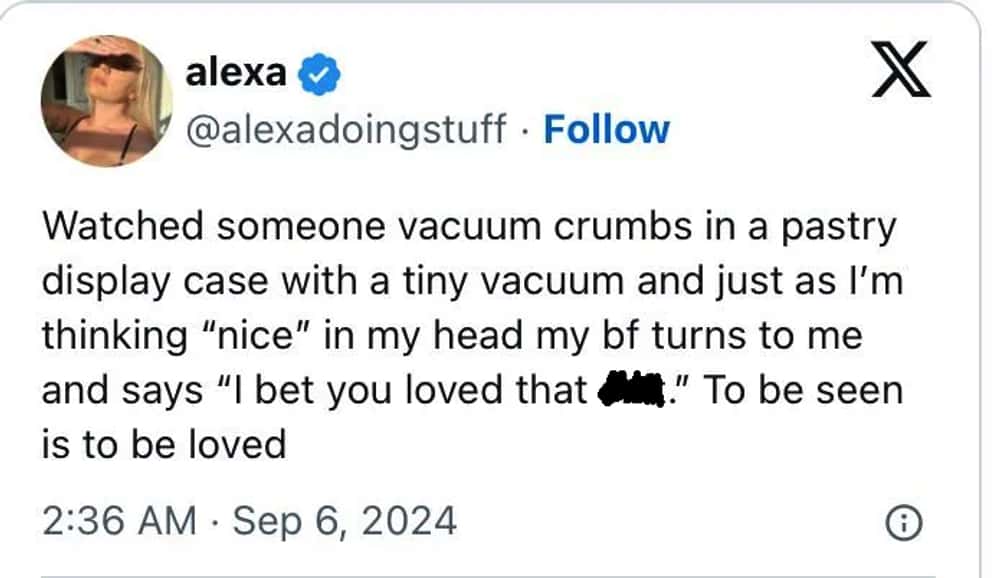The height and width of the screenshot is (578, 1000).
Task: Click the 2:36 AM timestamp
Action: 119,521
